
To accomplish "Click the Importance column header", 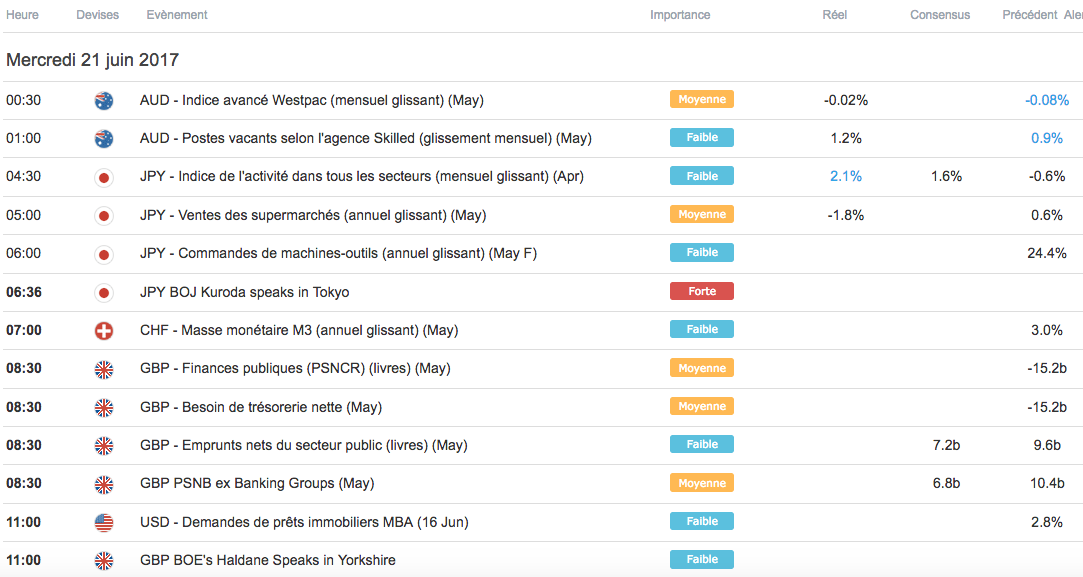I will [680, 15].
